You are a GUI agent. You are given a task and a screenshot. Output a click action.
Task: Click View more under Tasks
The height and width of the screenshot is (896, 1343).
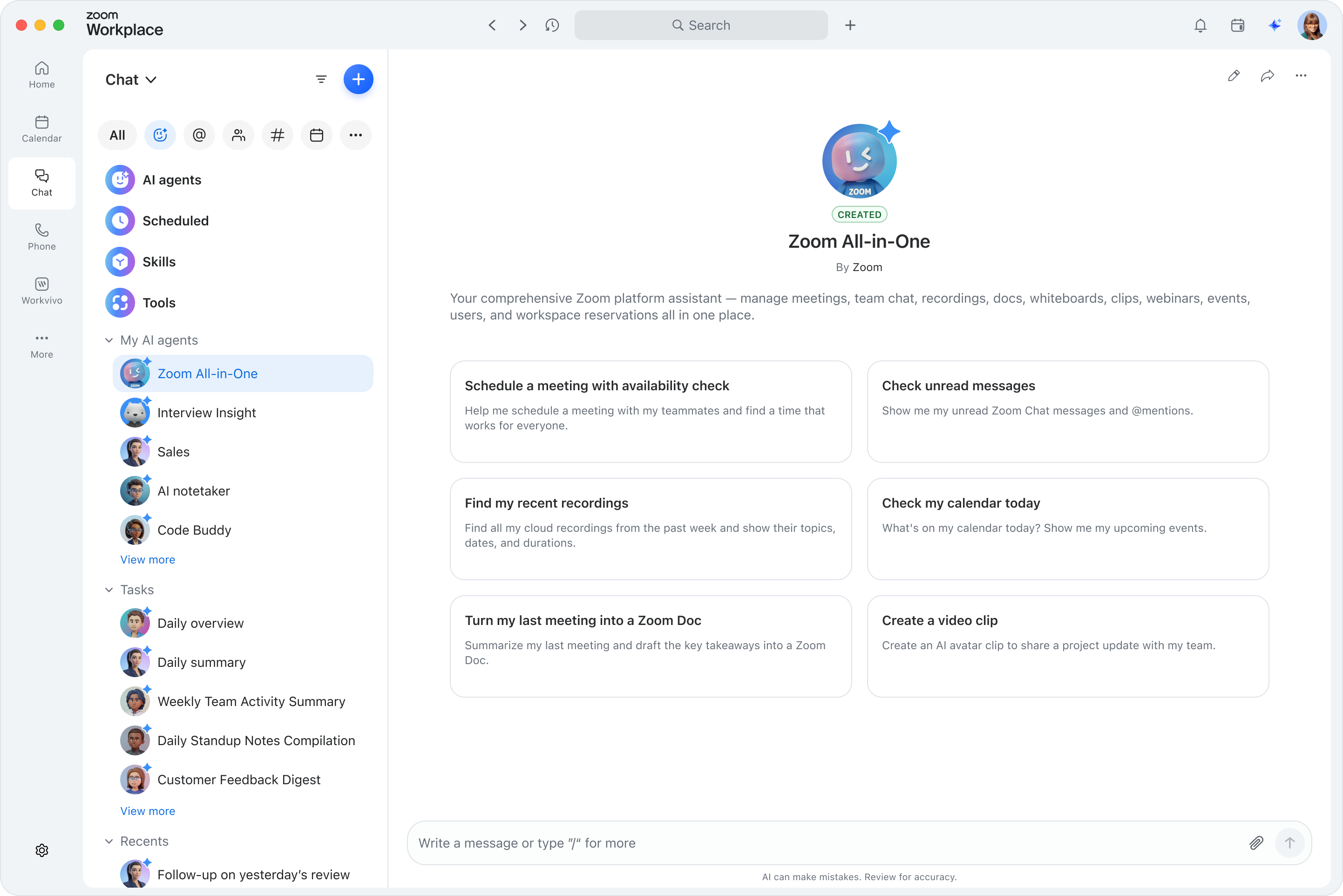tap(147, 811)
